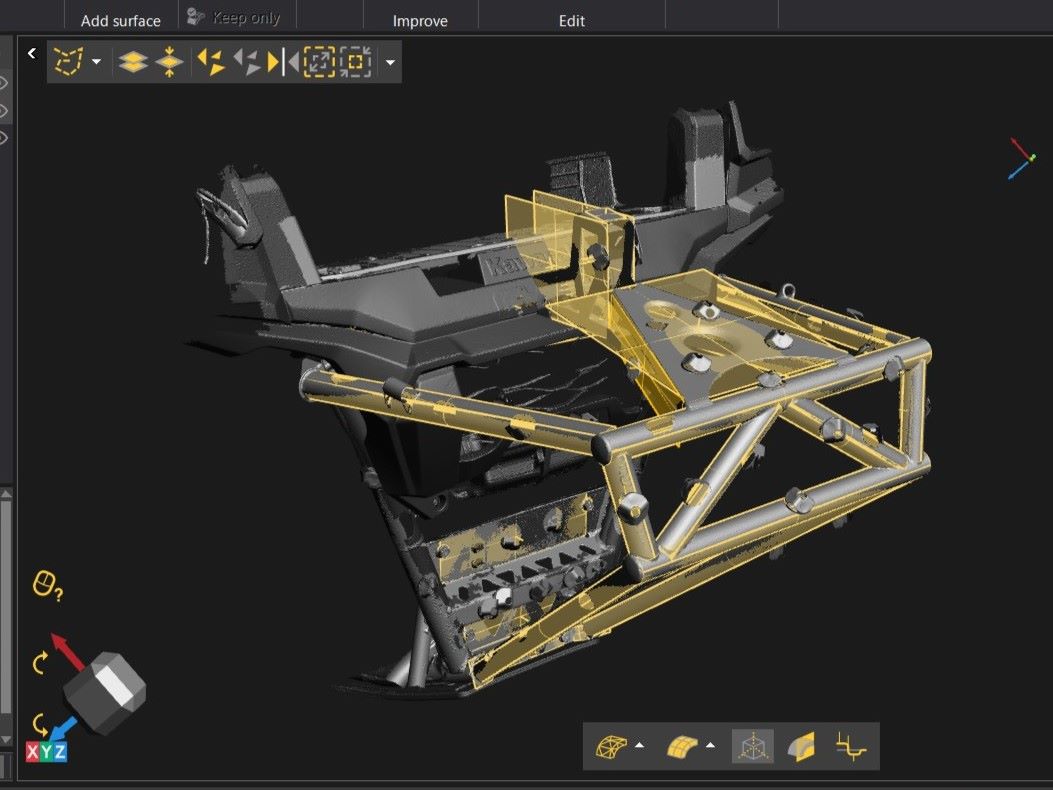Click the expand selection dashed-box icon
The image size is (1053, 790).
[x=319, y=62]
